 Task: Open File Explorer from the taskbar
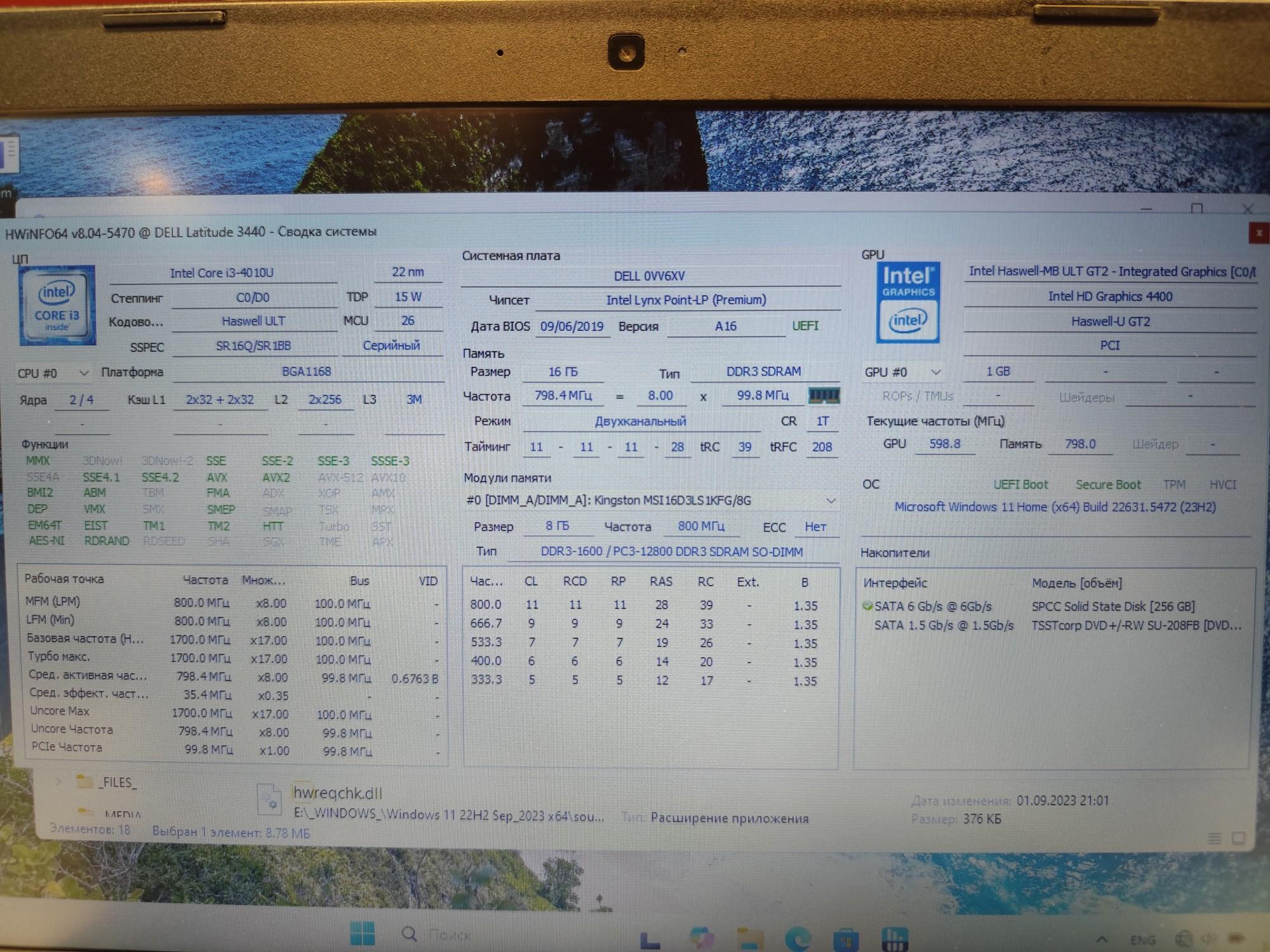tap(750, 939)
